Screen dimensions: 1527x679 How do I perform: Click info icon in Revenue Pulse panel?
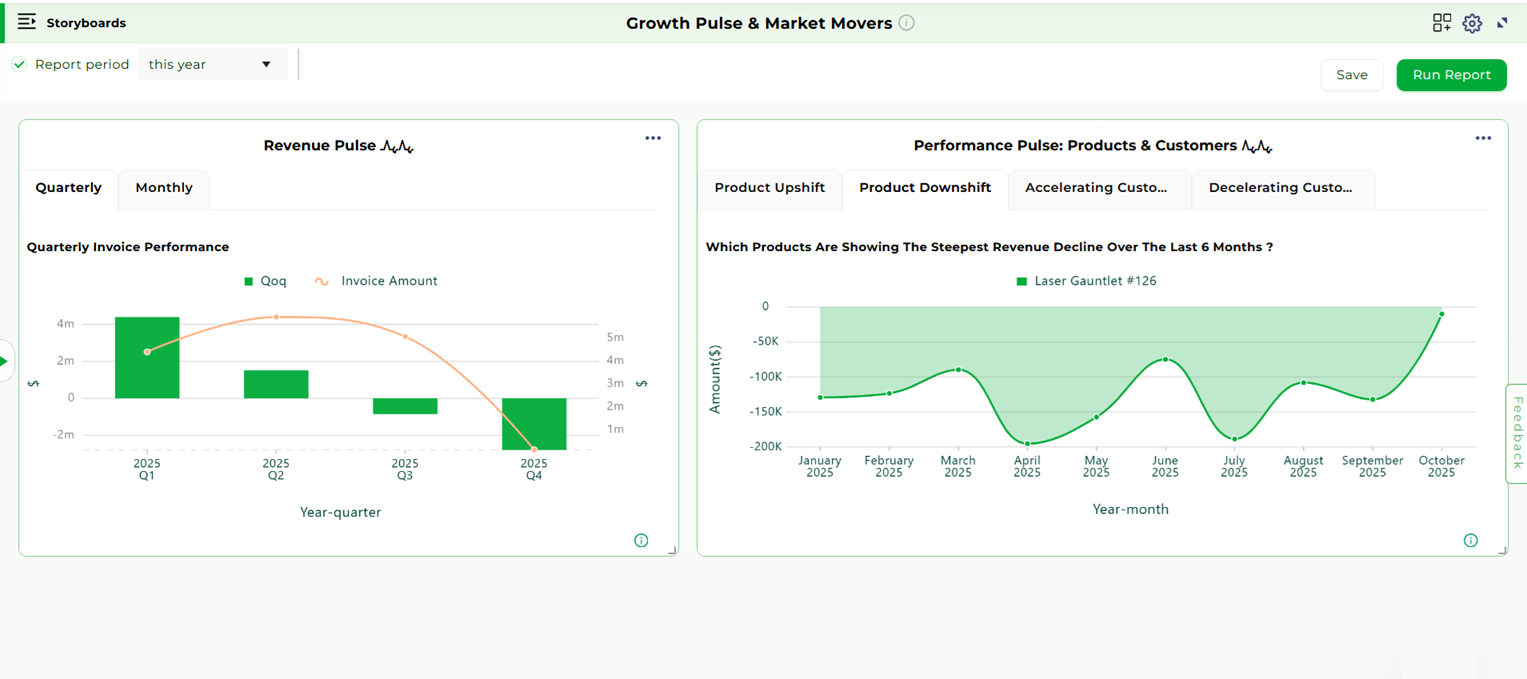click(641, 541)
